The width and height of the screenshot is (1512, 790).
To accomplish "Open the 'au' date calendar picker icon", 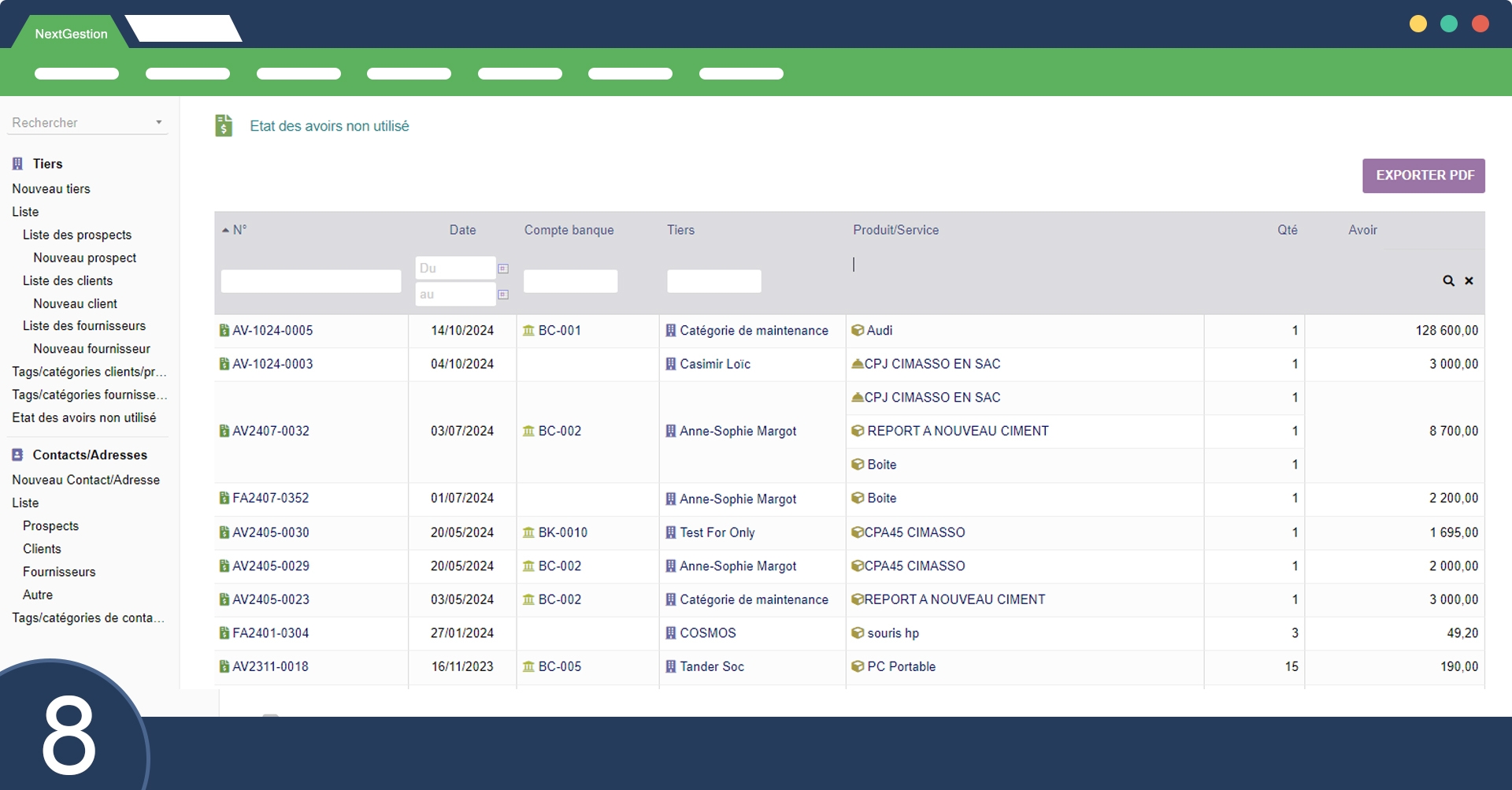I will (503, 295).
